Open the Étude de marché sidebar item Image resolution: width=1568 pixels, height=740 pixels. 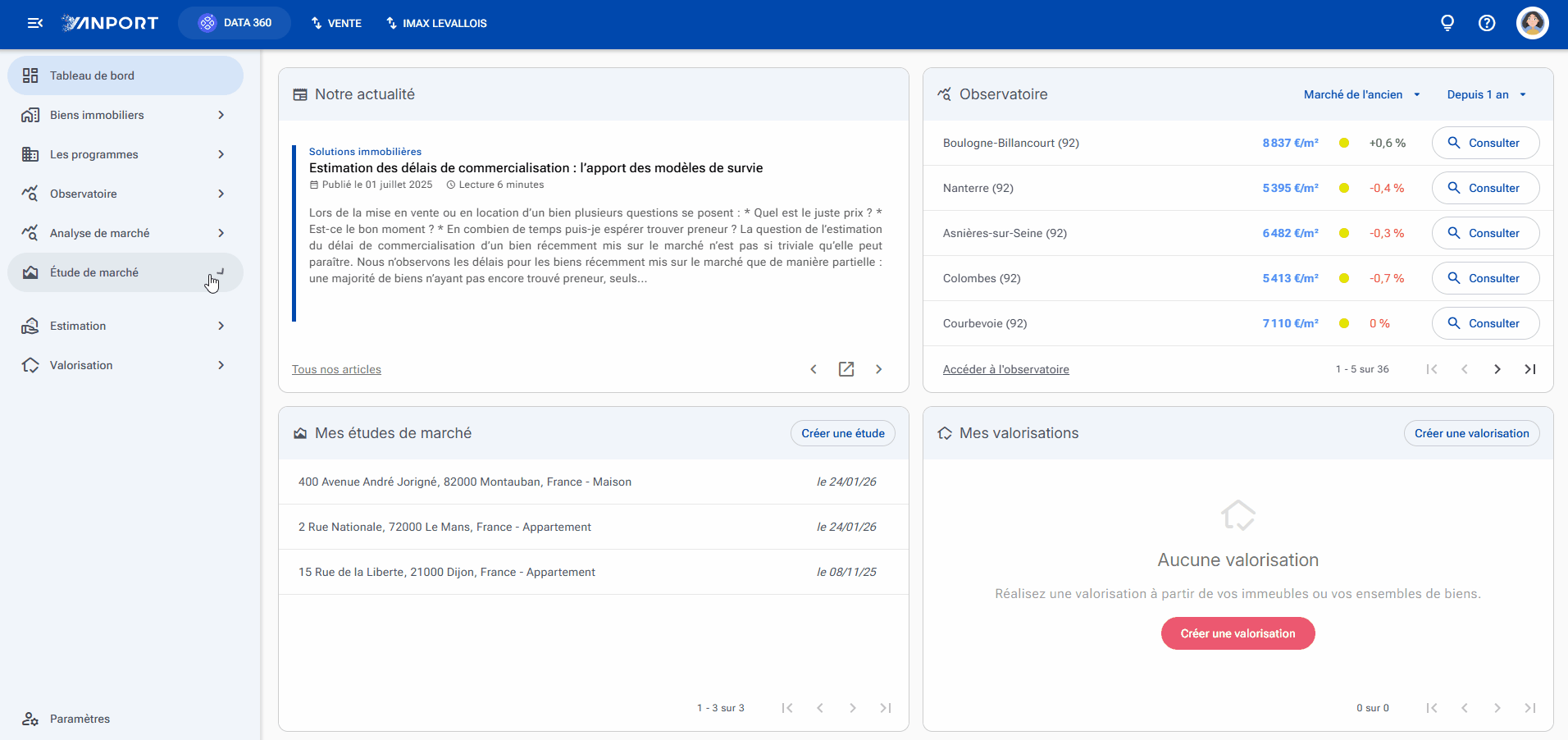click(x=125, y=272)
